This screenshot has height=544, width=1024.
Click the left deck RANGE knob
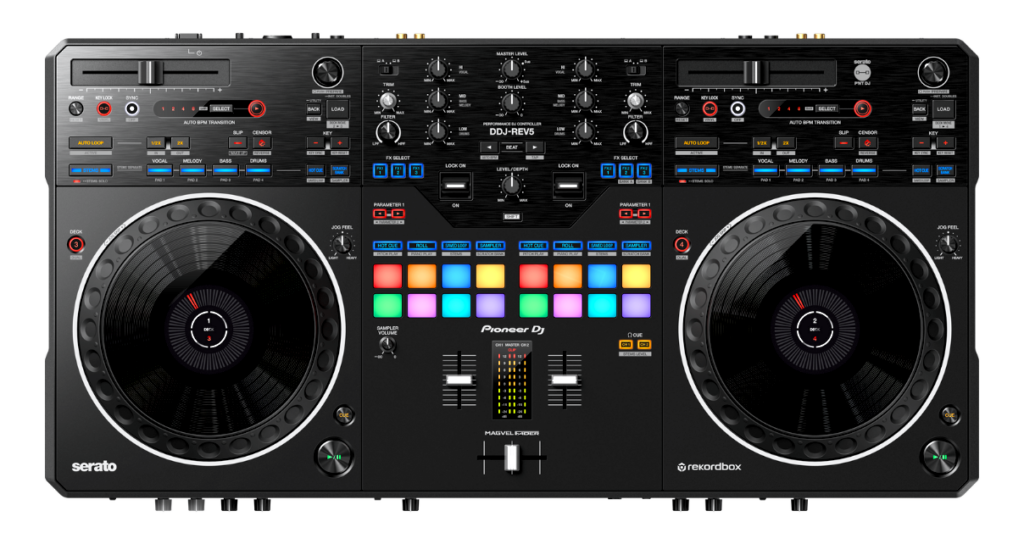[x=76, y=109]
